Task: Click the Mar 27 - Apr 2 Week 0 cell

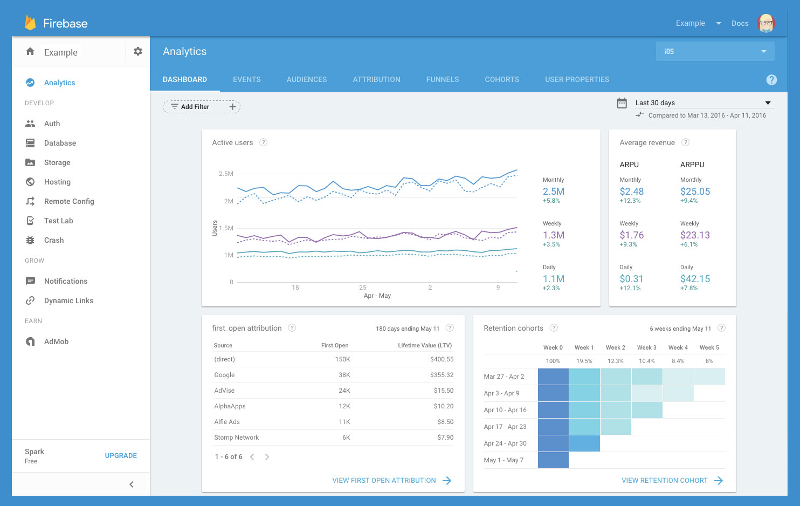Action: click(553, 377)
